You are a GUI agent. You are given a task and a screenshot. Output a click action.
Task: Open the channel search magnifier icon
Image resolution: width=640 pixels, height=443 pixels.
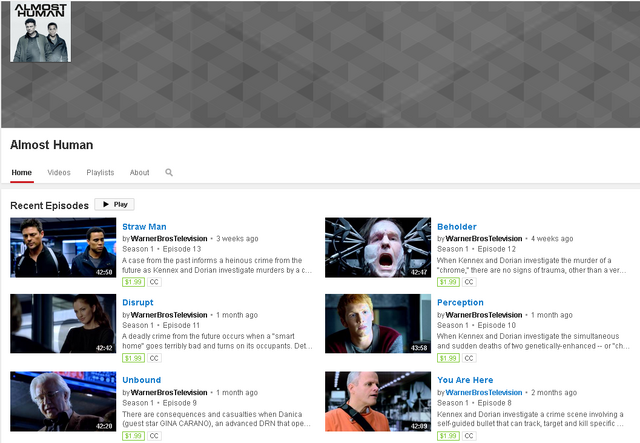pos(169,172)
